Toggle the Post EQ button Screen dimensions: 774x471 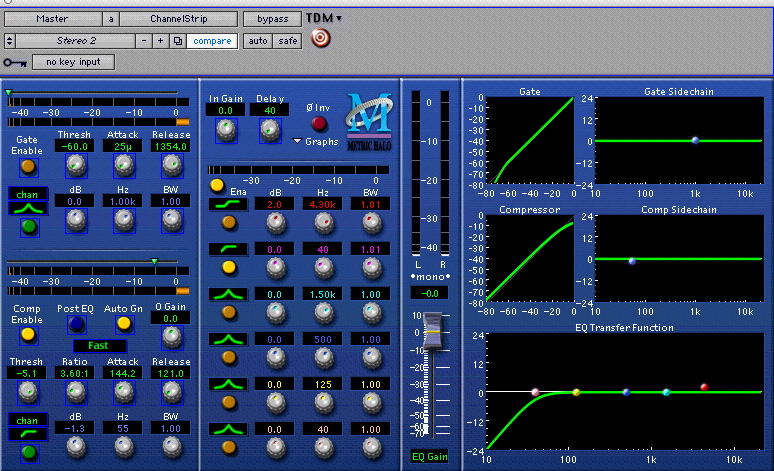click(x=76, y=324)
